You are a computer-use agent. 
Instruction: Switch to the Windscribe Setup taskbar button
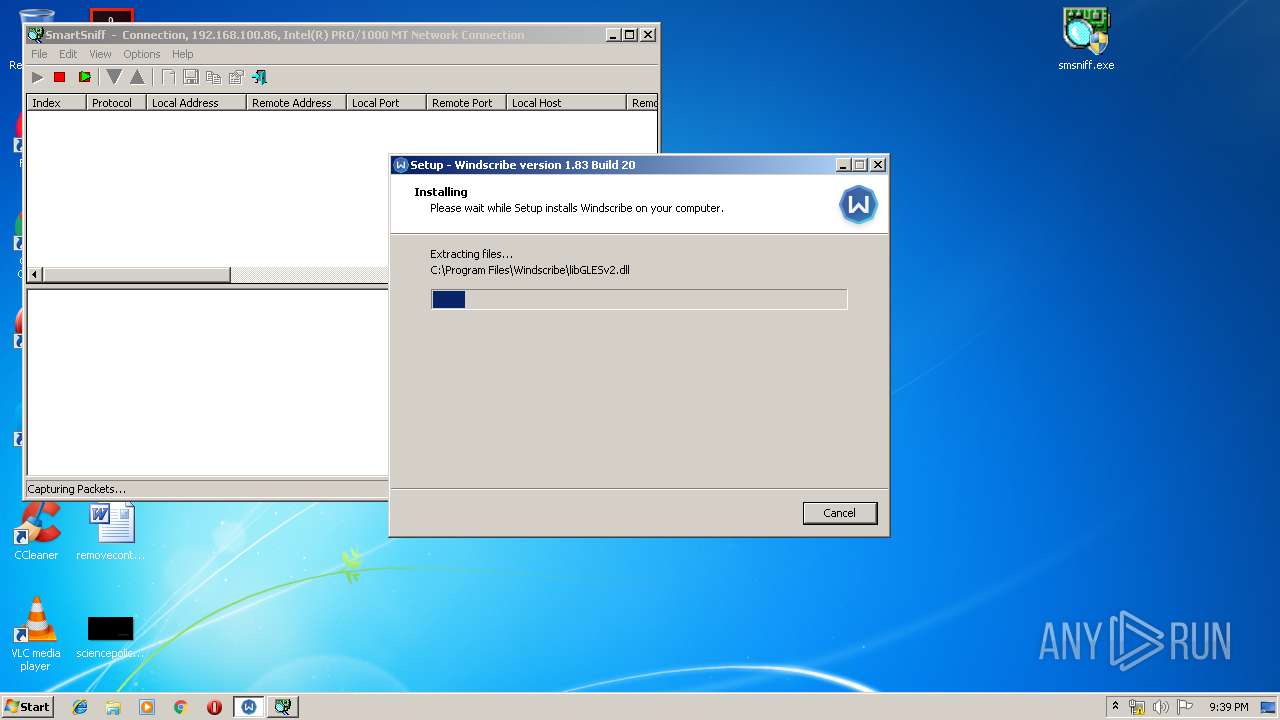(x=249, y=707)
